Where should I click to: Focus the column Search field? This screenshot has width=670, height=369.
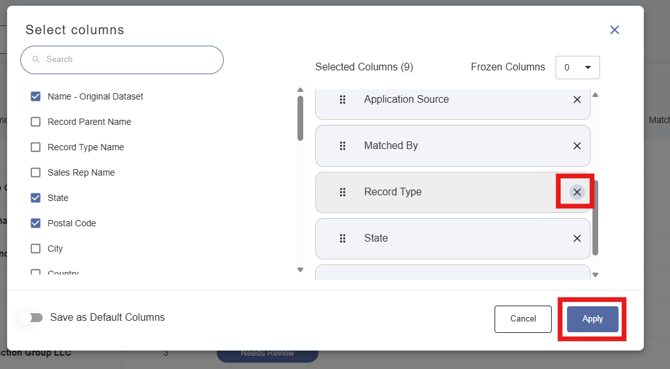pos(122,60)
